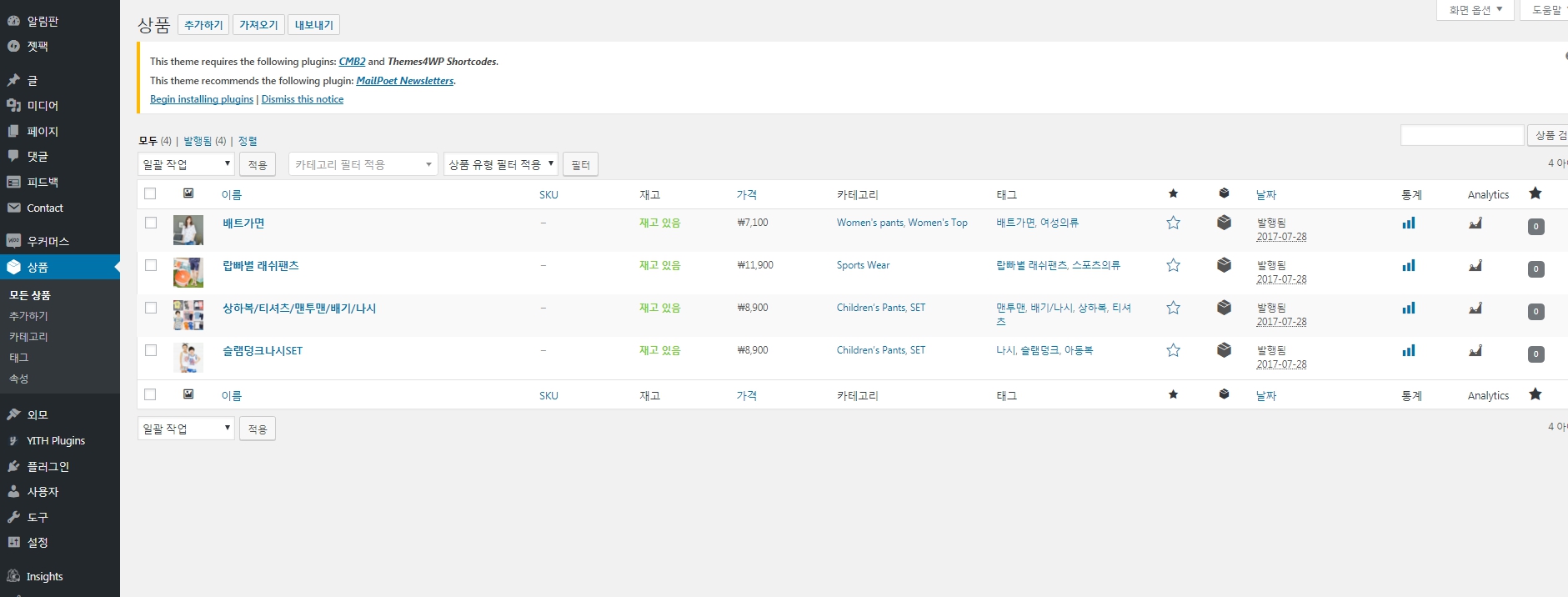Click Begin installing plugins link
The width and height of the screenshot is (1568, 597).
[x=202, y=99]
